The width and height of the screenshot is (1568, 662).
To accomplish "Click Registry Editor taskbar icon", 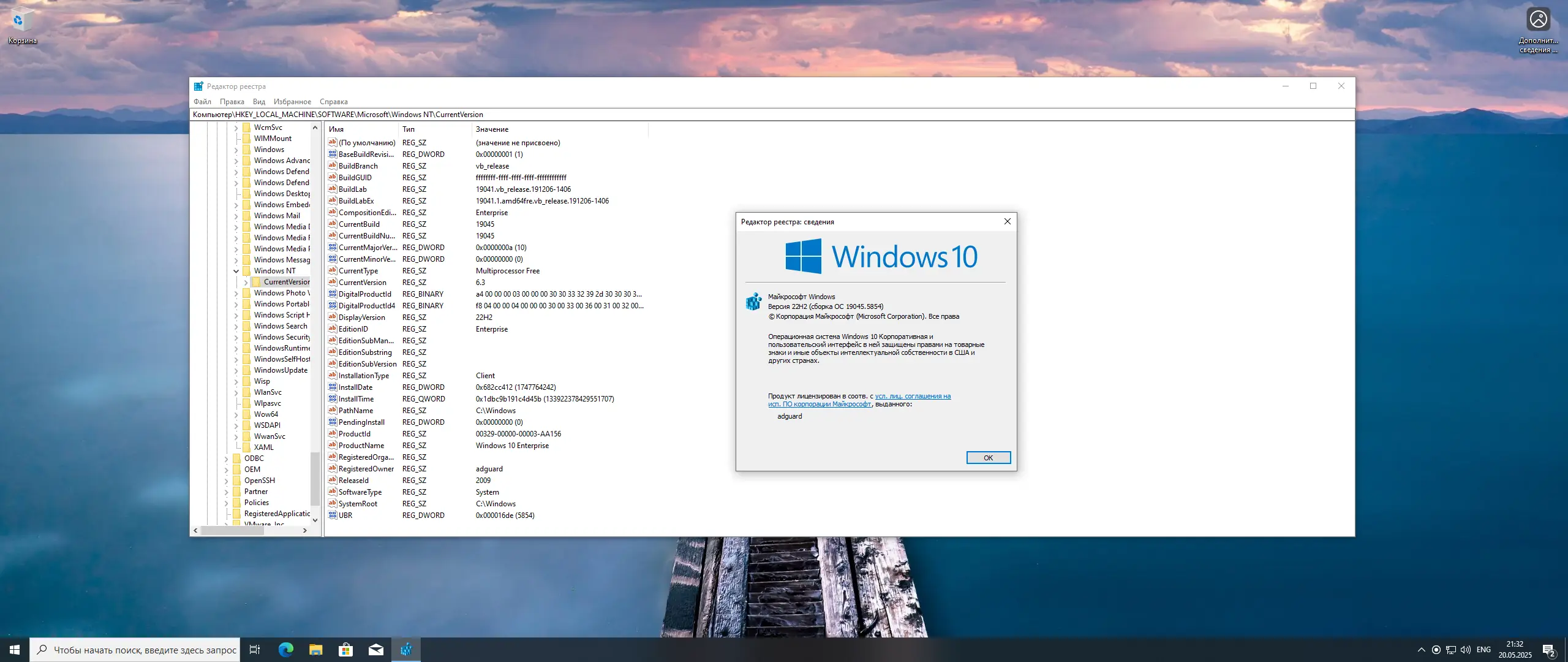I will [406, 650].
